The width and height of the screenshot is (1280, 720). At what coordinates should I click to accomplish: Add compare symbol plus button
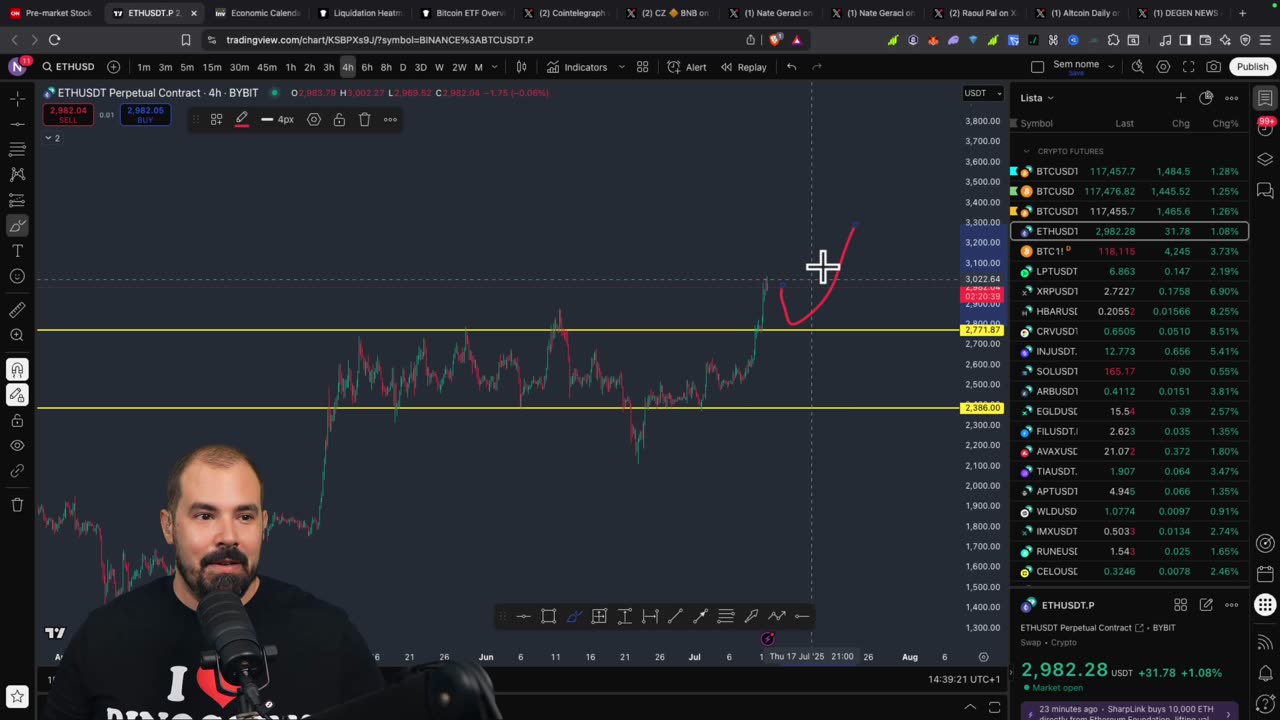click(x=113, y=67)
